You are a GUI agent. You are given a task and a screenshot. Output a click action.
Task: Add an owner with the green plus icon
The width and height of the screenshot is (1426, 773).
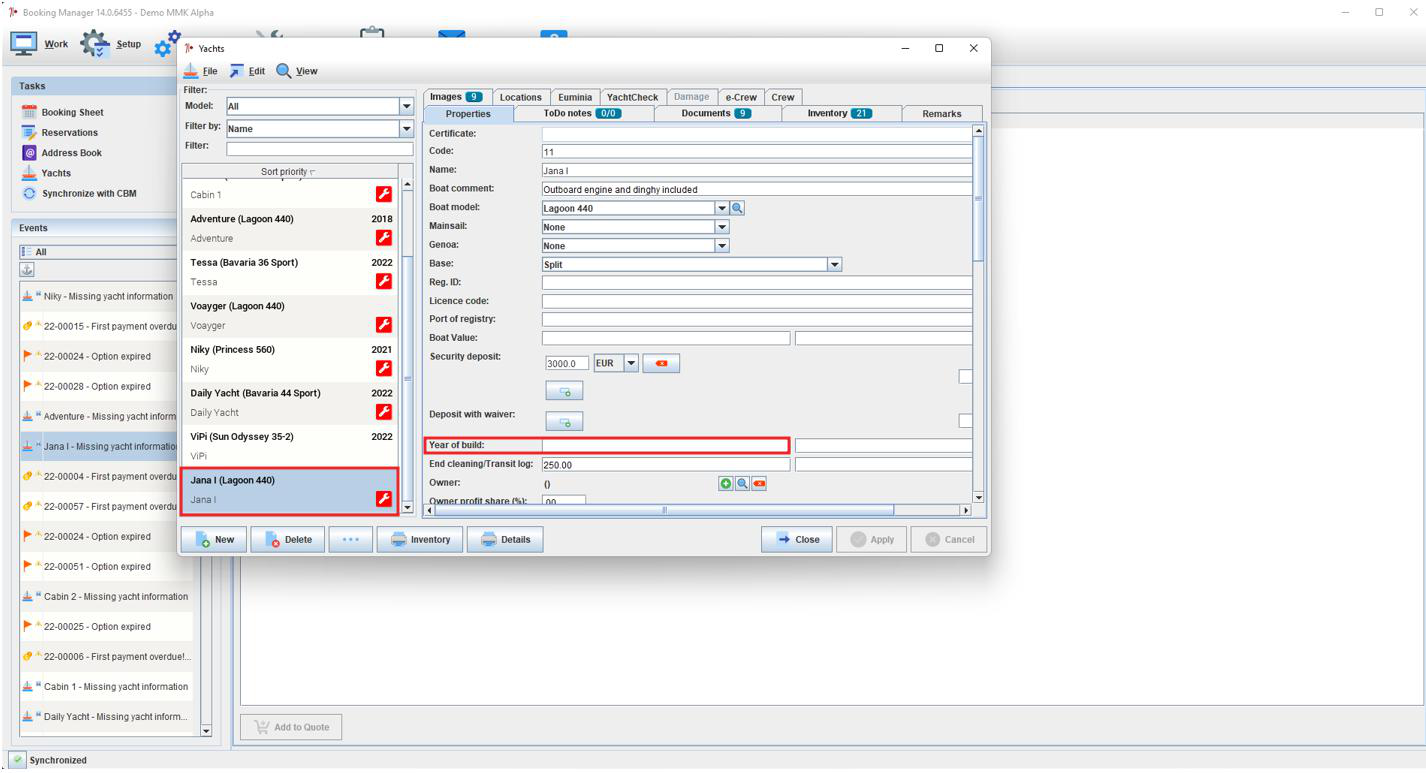pyautogui.click(x=726, y=483)
